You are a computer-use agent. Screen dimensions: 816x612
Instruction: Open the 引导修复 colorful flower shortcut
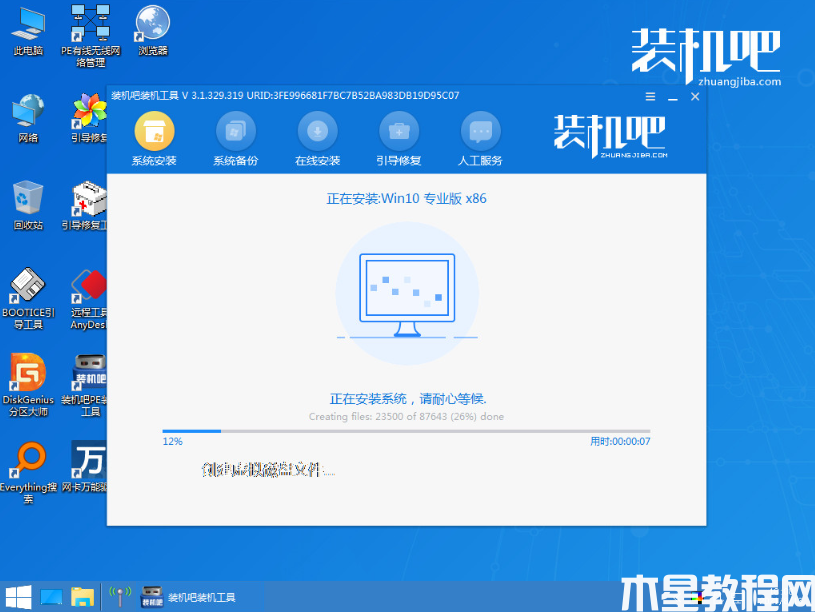90,119
